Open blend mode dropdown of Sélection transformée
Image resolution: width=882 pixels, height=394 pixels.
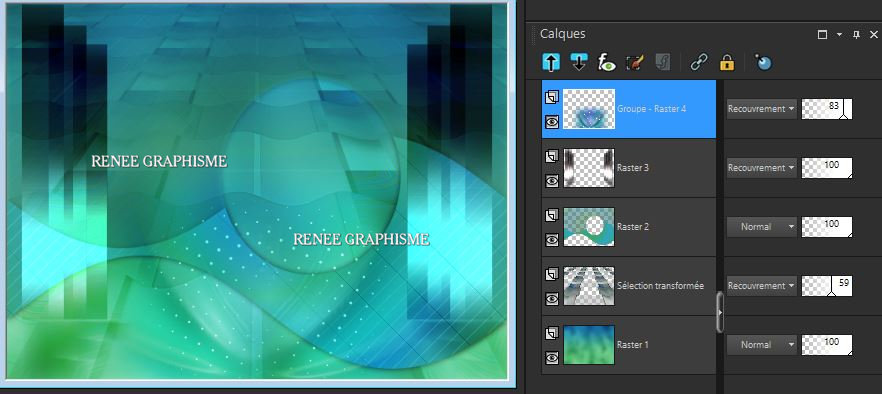point(762,286)
